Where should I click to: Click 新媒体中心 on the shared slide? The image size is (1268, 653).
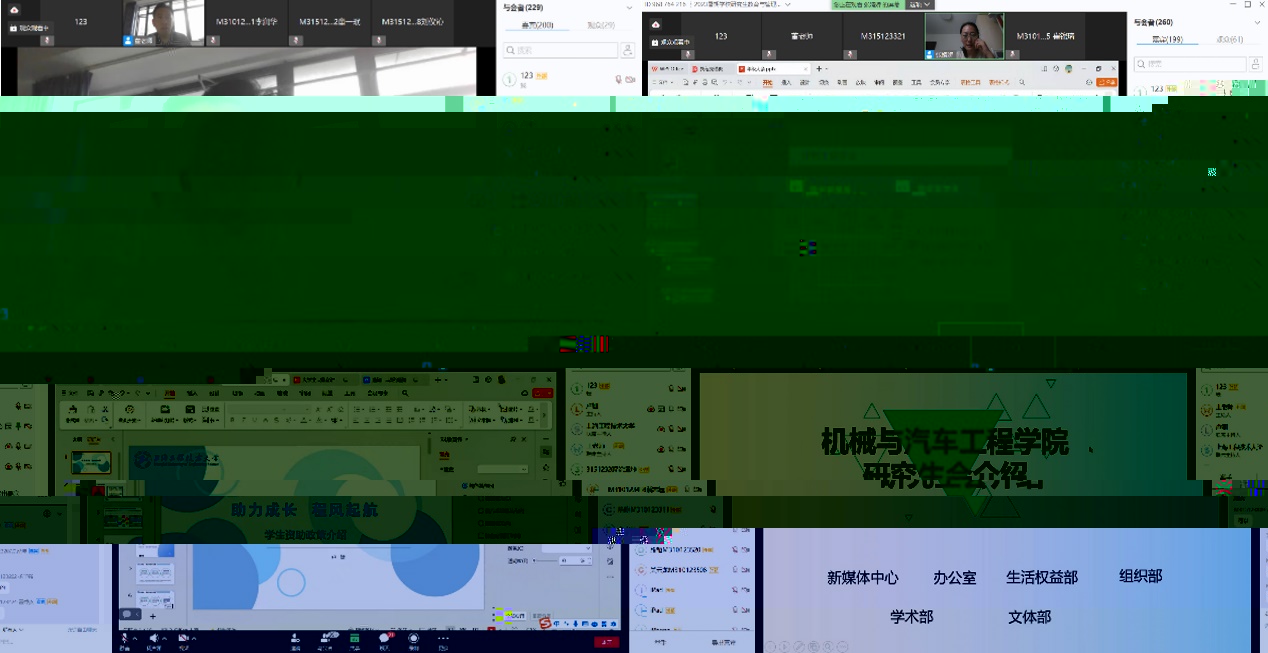[863, 577]
